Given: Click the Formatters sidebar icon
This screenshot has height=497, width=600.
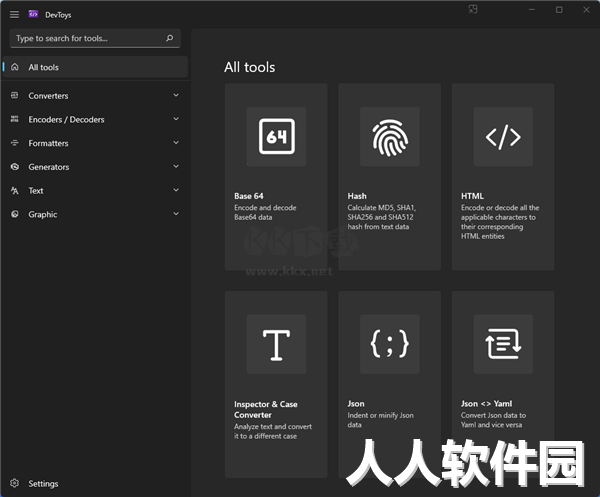Looking at the screenshot, I should [15, 143].
